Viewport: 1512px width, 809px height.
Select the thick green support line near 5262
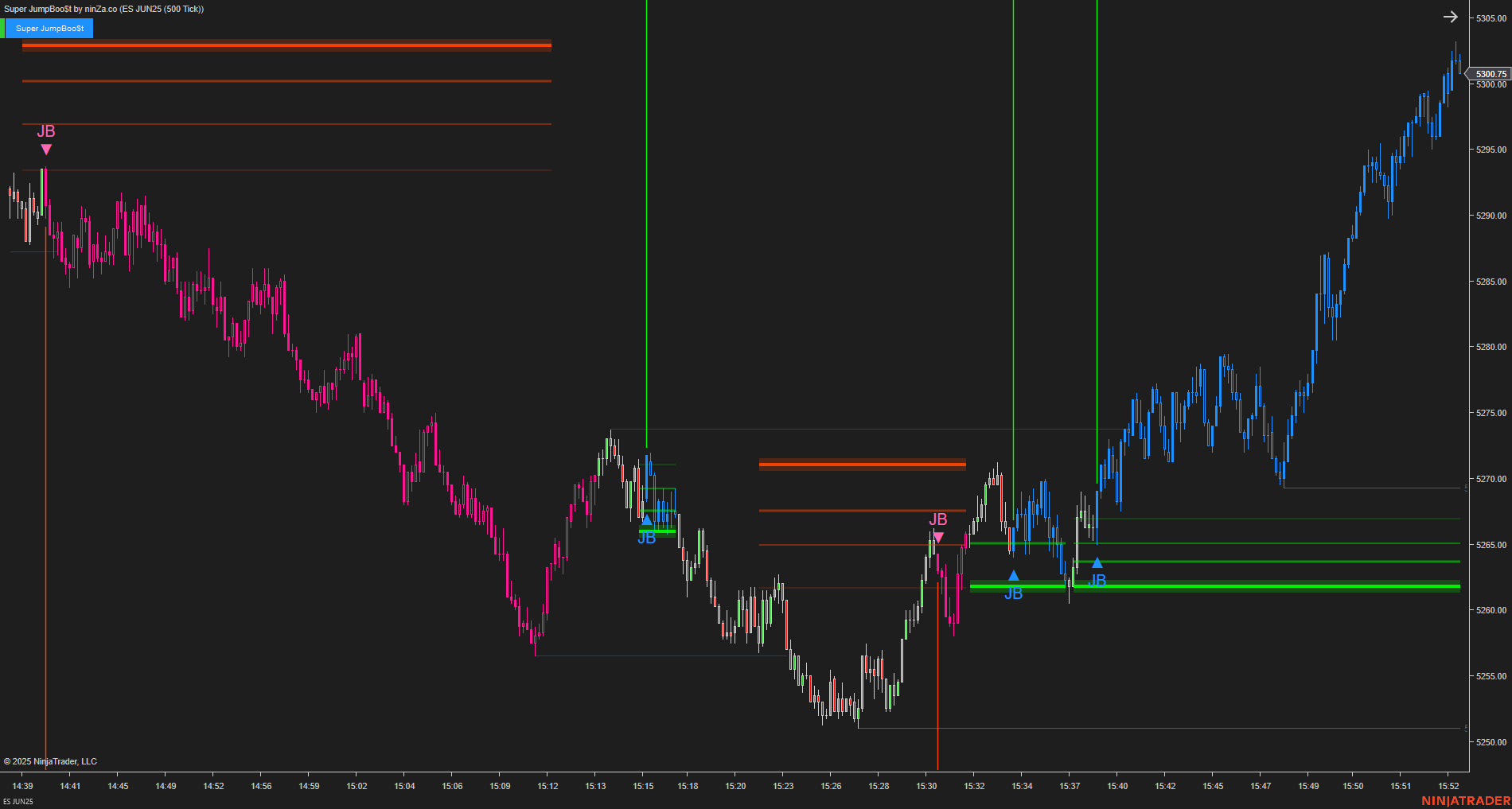[x=1215, y=586]
